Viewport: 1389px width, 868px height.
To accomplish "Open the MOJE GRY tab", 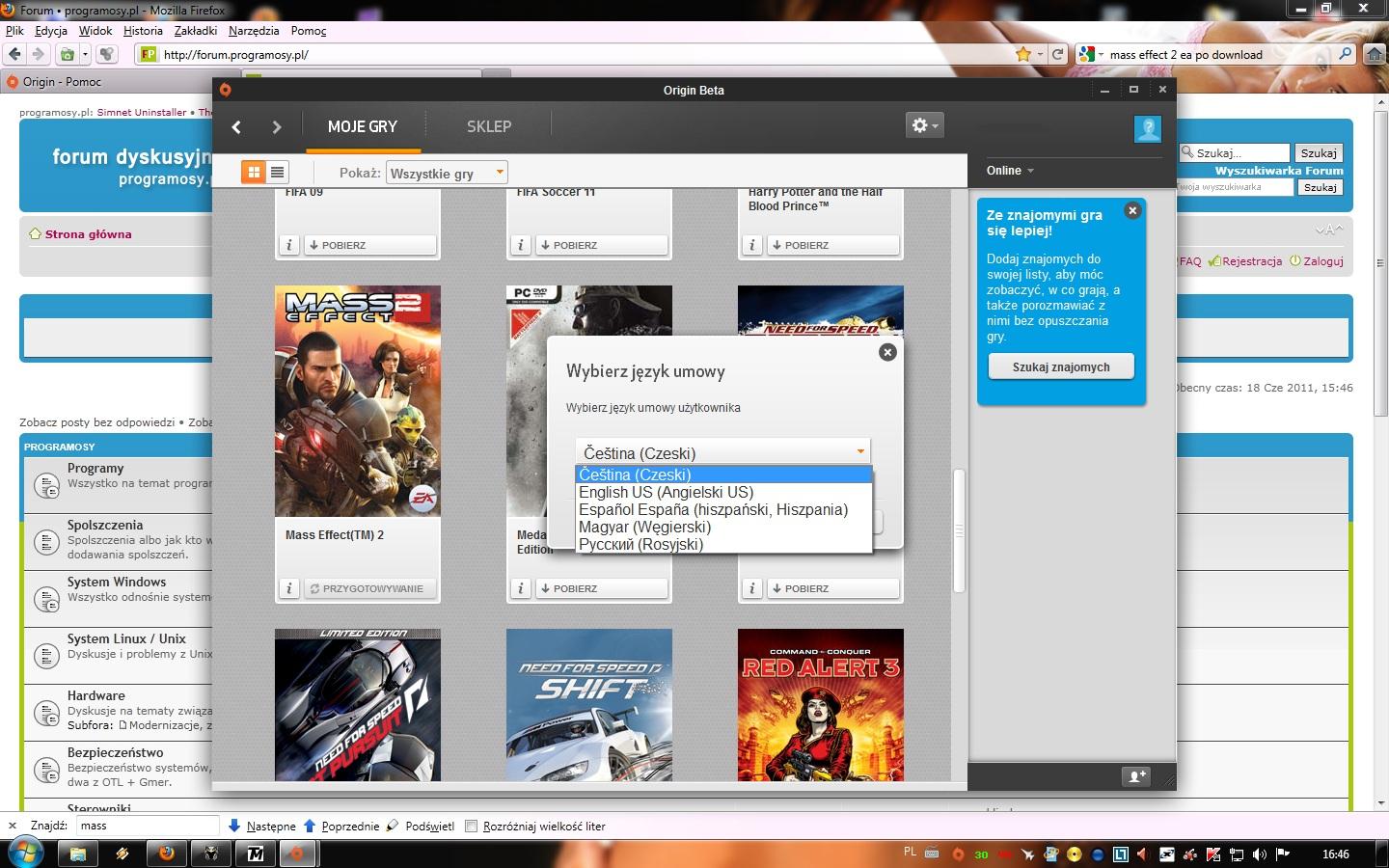I will [x=363, y=126].
